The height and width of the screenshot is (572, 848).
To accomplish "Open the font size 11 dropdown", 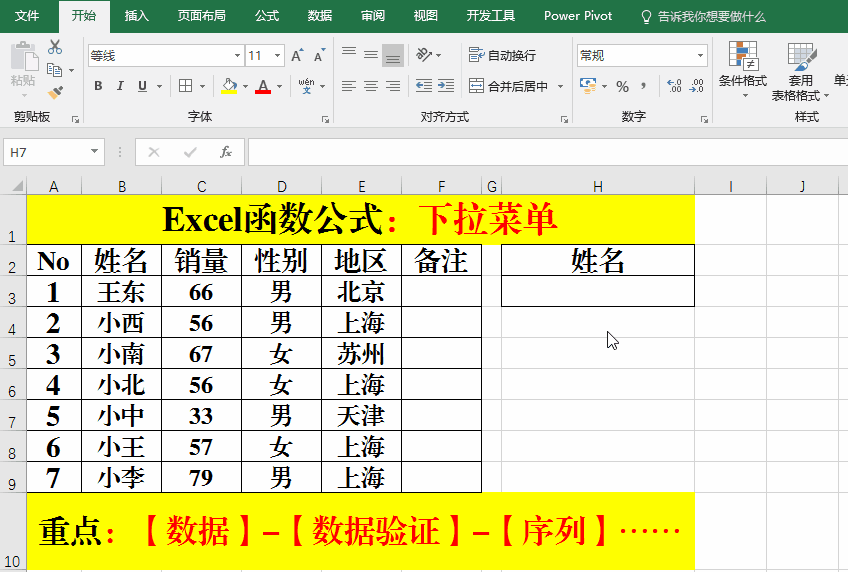I will (278, 56).
